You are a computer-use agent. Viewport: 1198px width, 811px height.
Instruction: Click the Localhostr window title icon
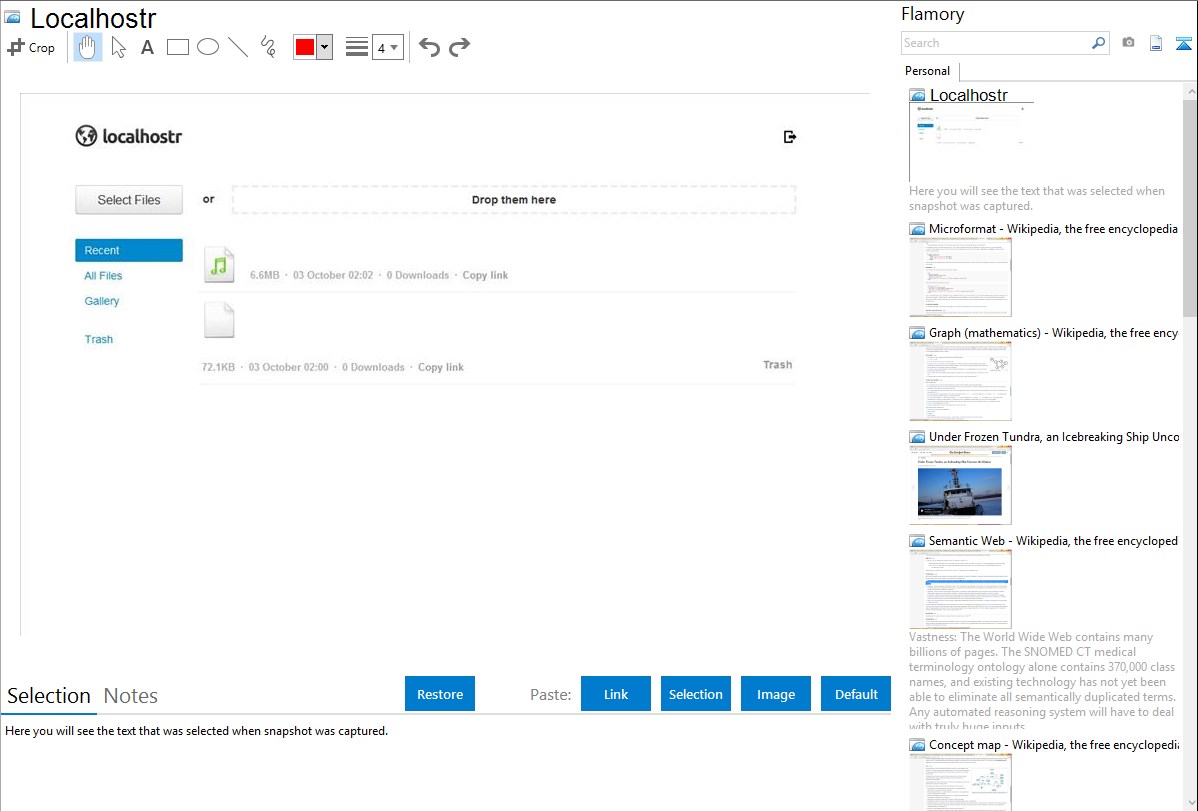pyautogui.click(x=13, y=17)
